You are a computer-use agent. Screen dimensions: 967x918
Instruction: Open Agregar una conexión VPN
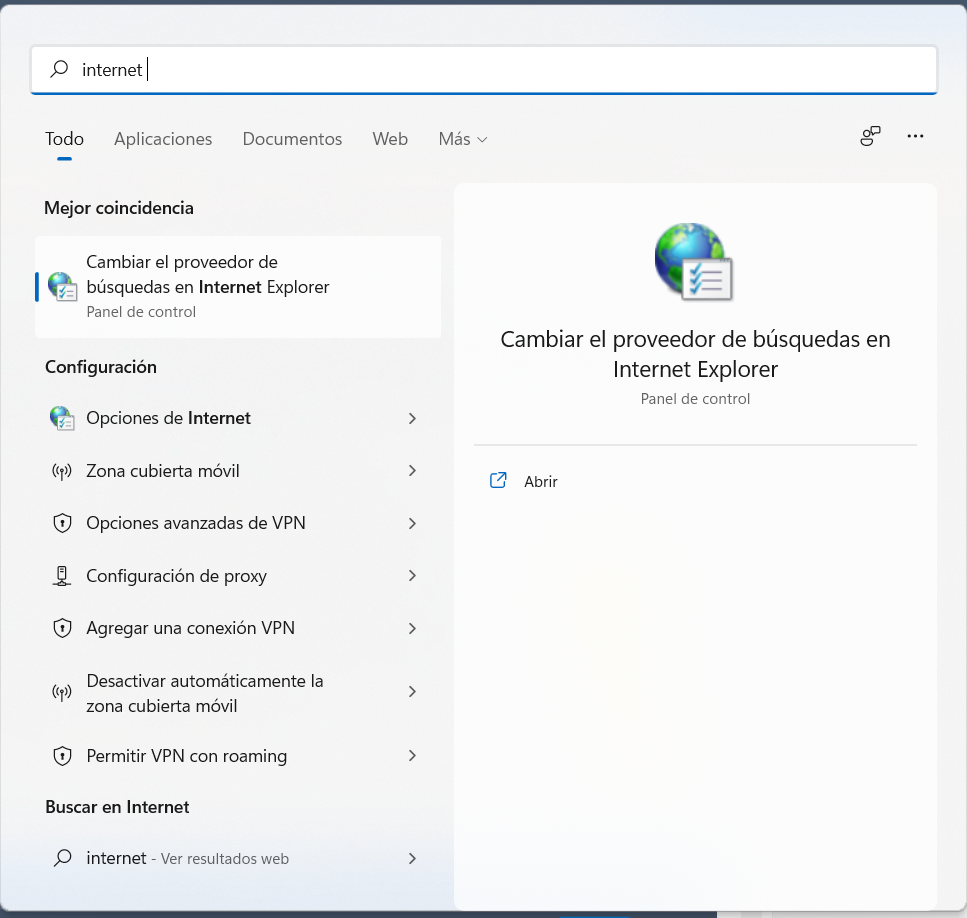(x=238, y=628)
